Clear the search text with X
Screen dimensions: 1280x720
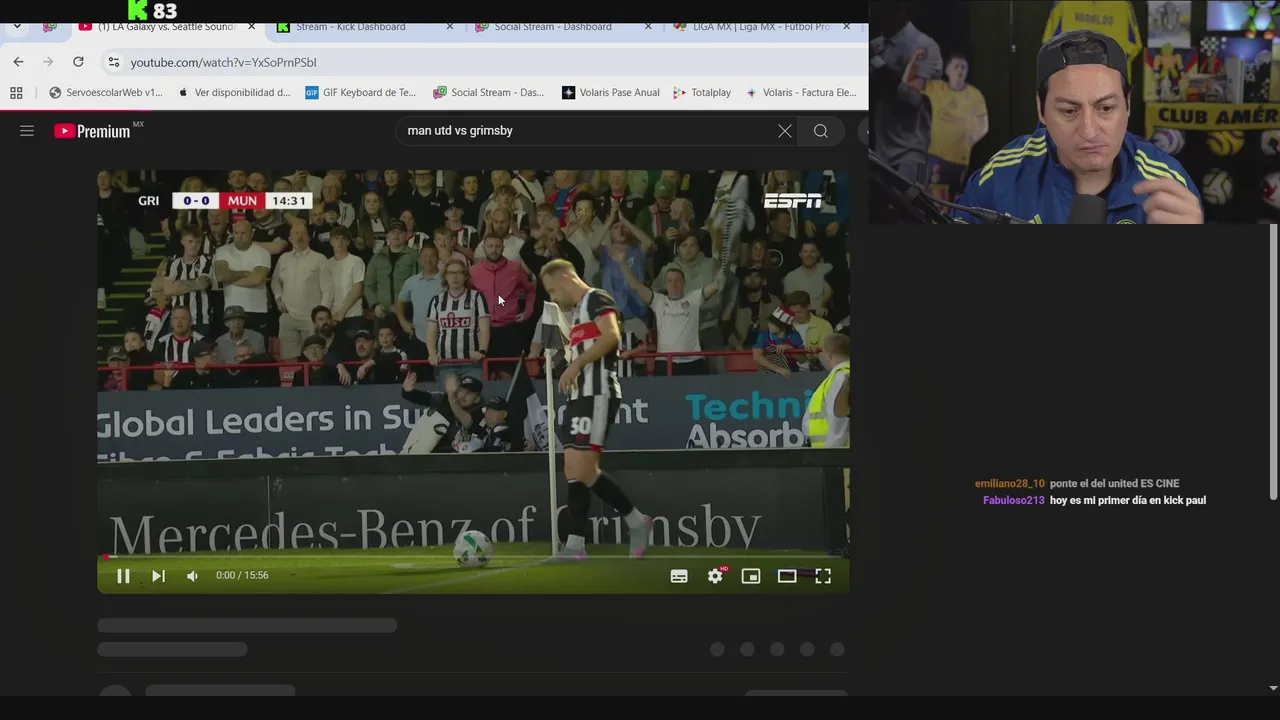(x=785, y=131)
